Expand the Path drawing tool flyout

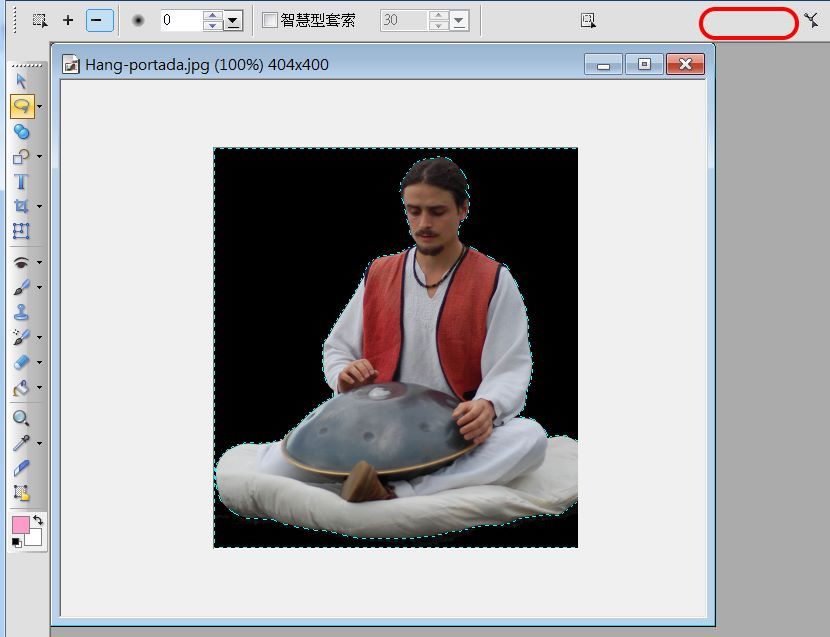pyautogui.click(x=40, y=156)
